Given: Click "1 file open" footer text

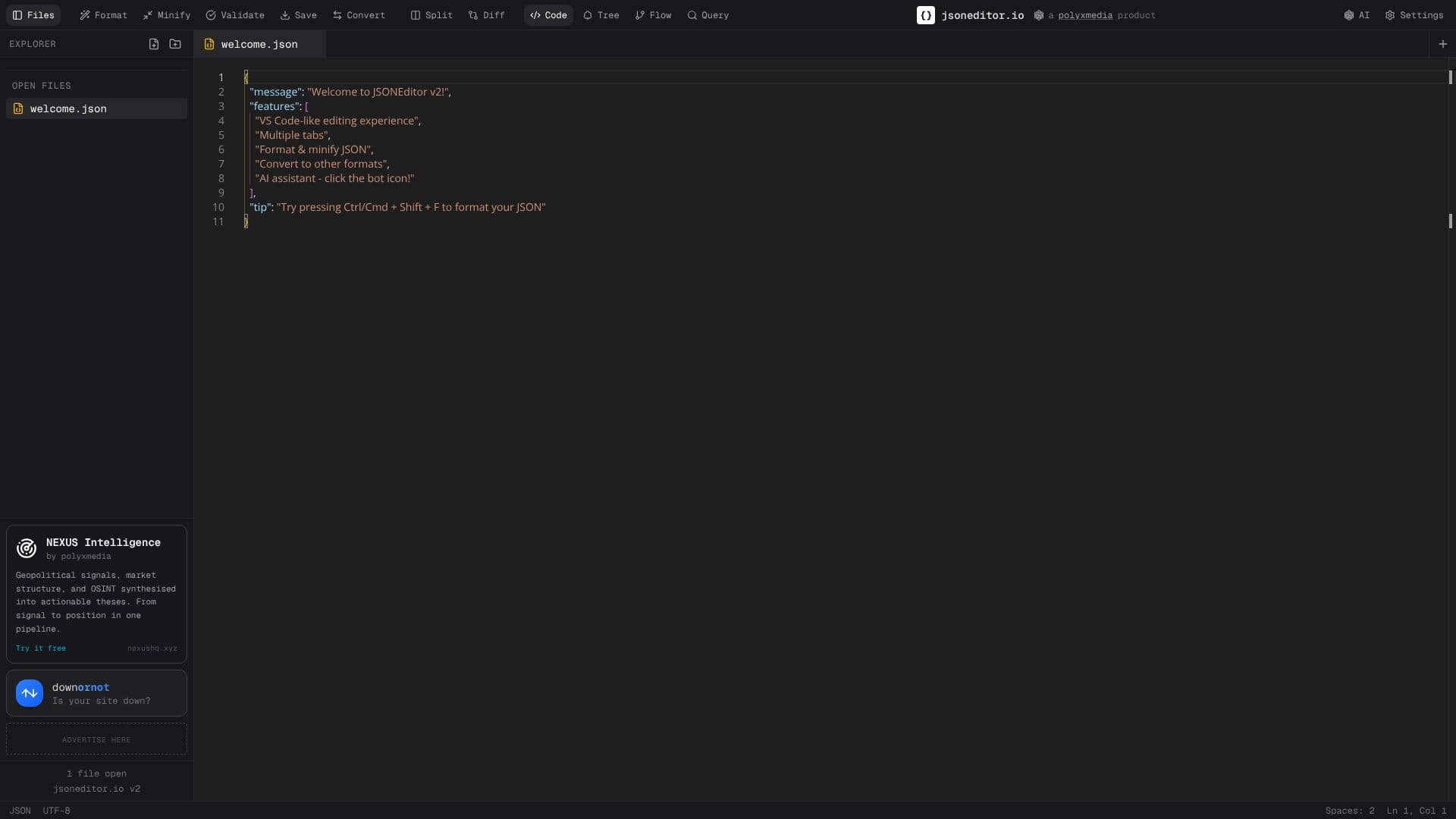Looking at the screenshot, I should (96, 773).
